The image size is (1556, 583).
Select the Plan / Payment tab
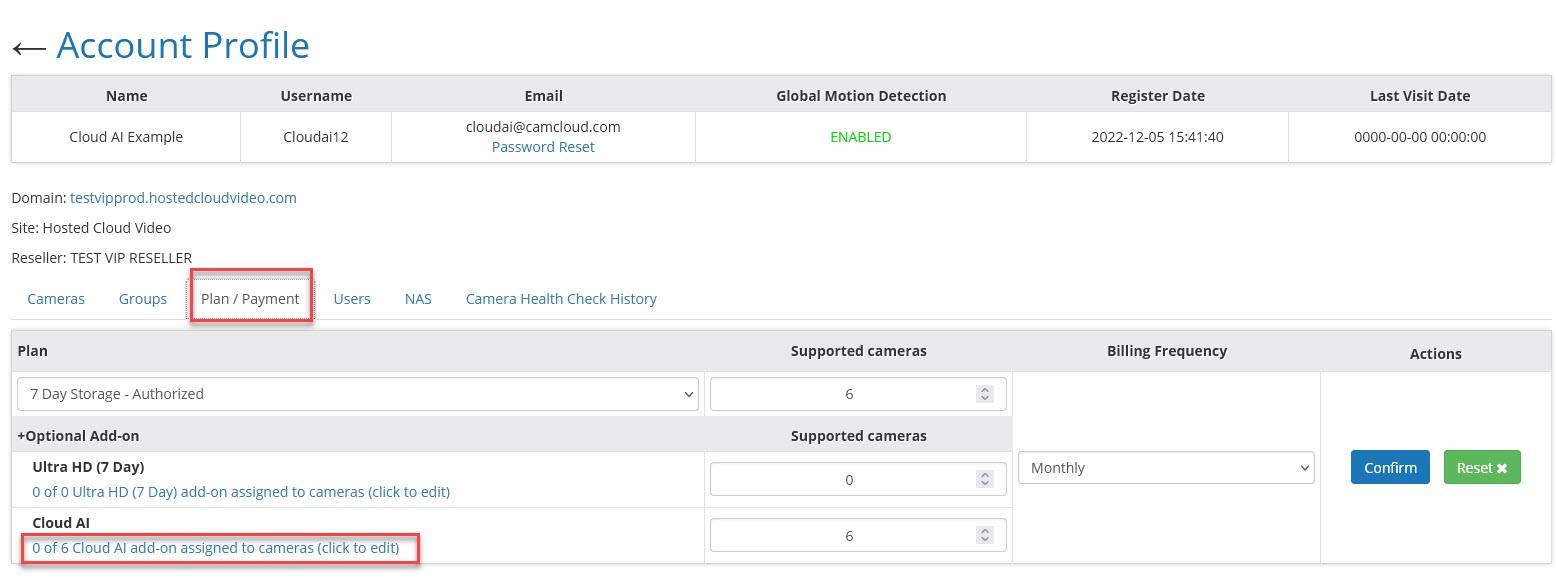pyautogui.click(x=250, y=299)
